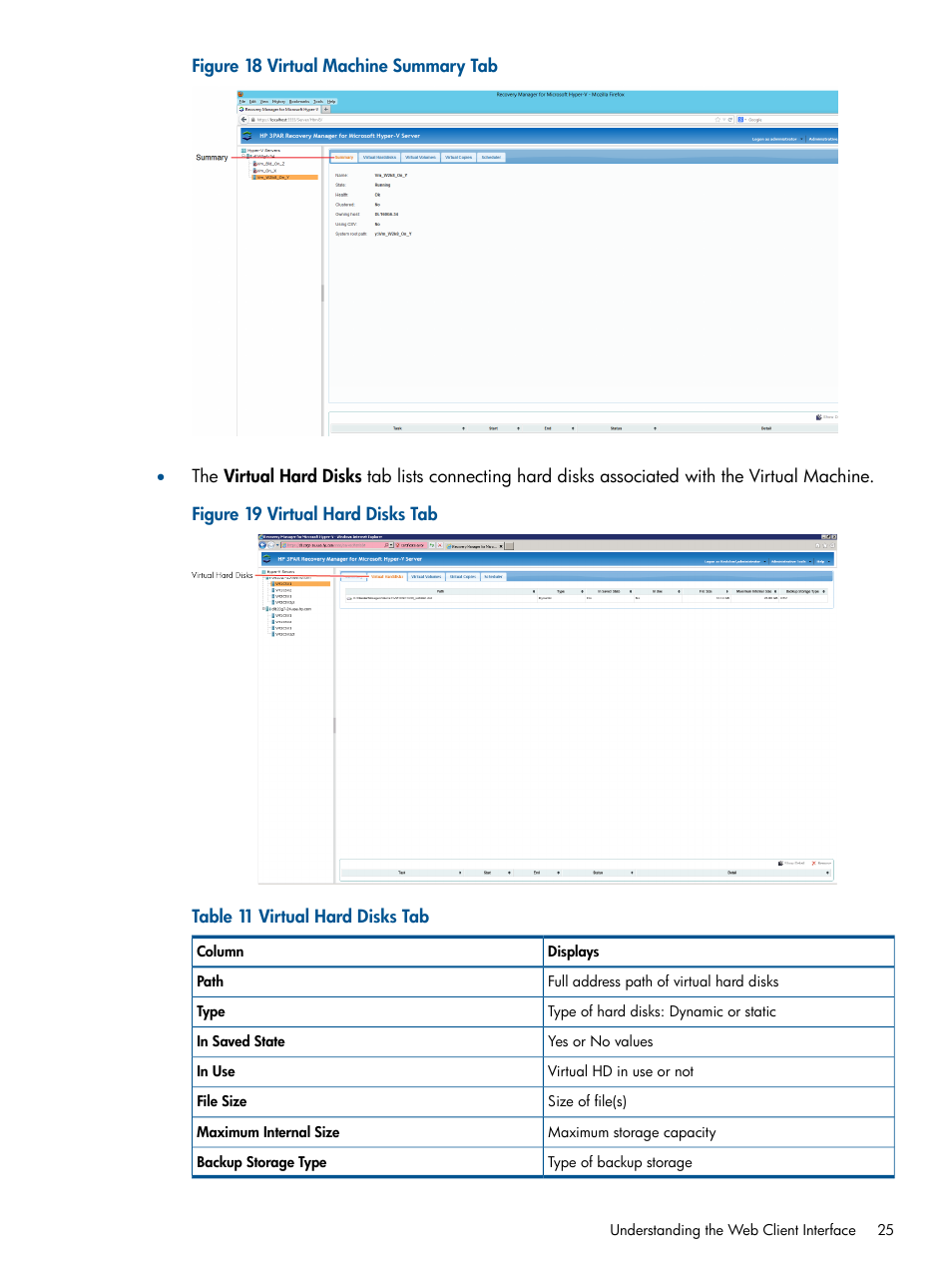Click In Saved State column header in Figure 19
Image resolution: width=952 pixels, height=1269 pixels.
click(609, 591)
